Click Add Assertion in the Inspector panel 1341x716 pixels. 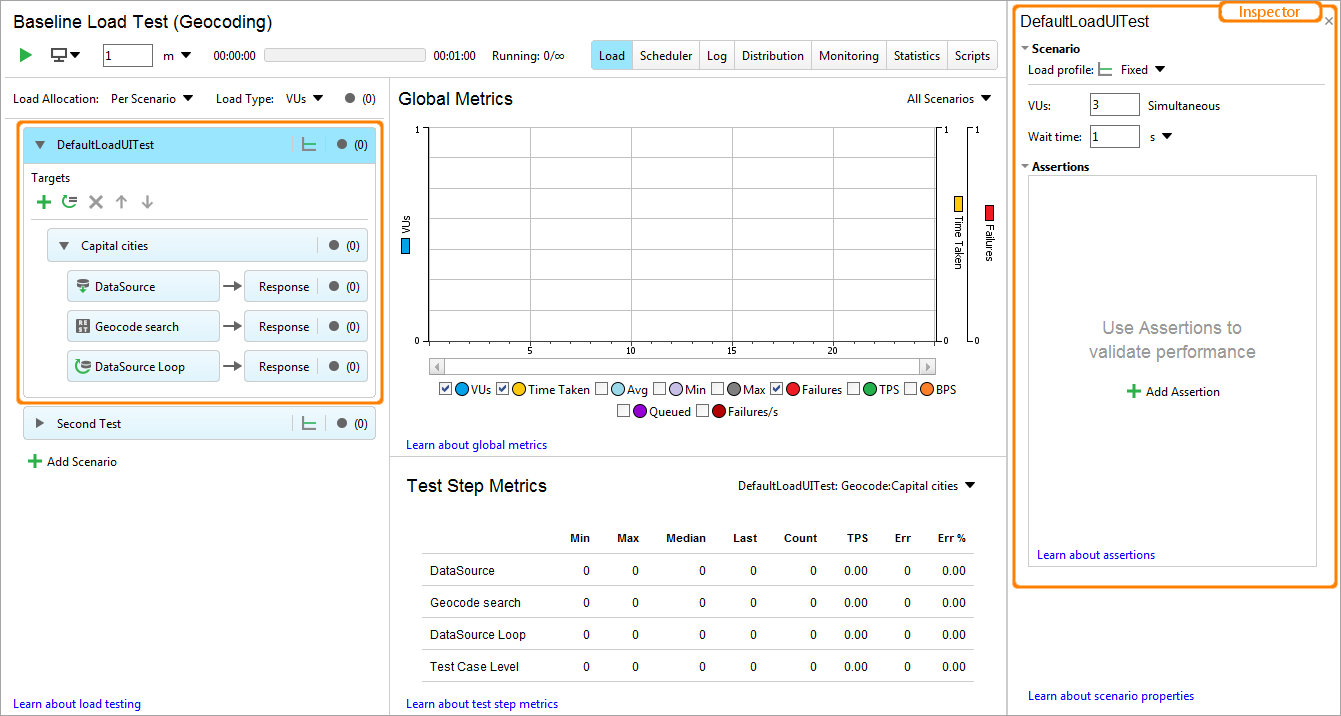1172,391
